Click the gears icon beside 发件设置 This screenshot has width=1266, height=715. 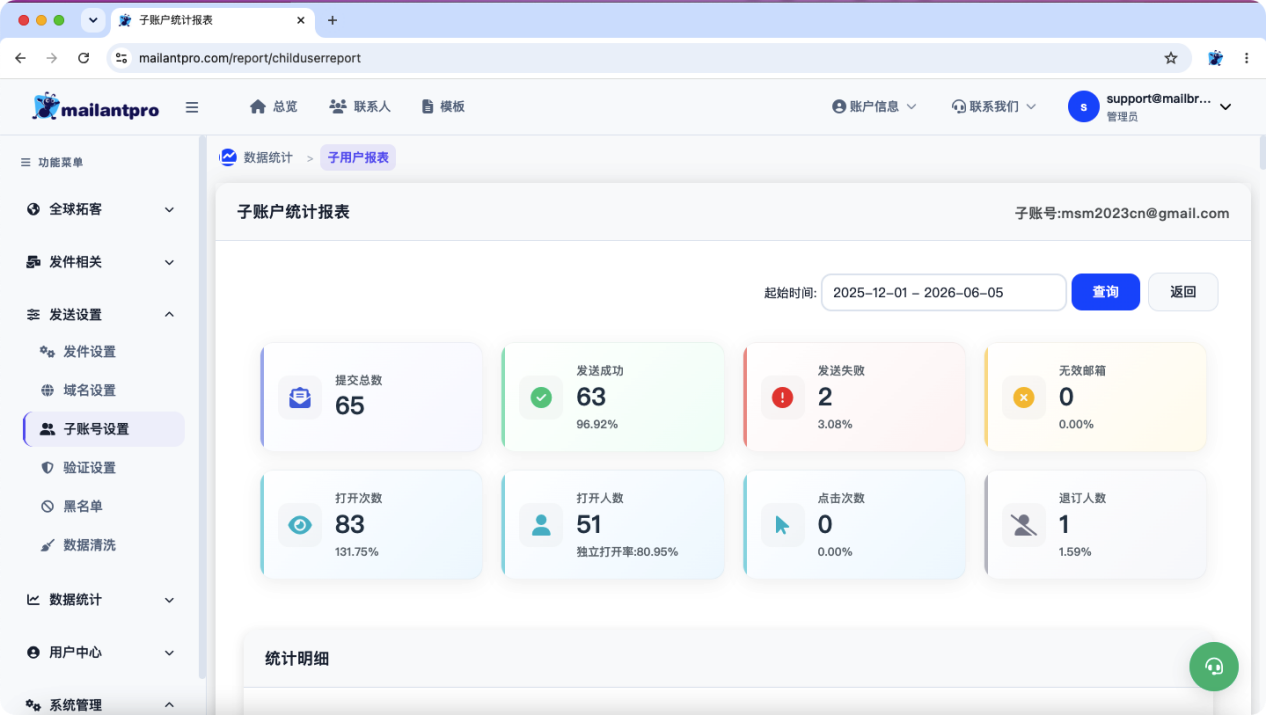[47, 351]
